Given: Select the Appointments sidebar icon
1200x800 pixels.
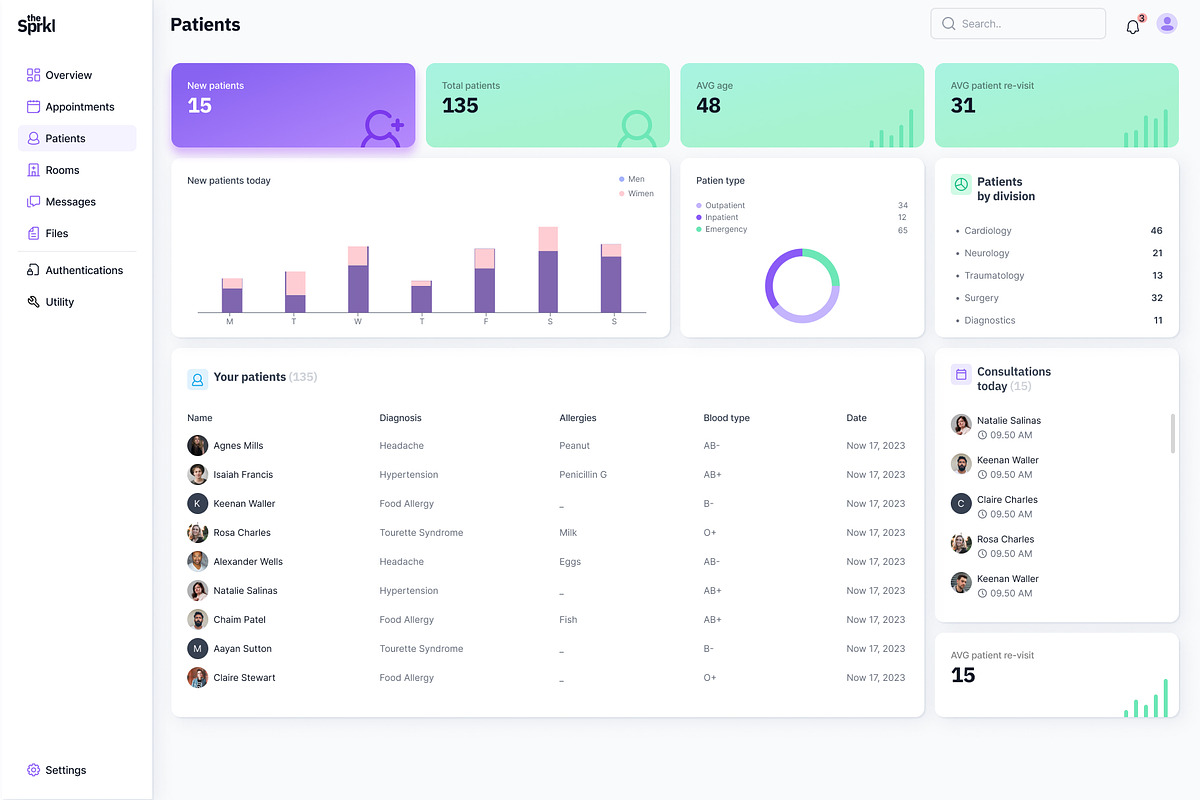Looking at the screenshot, I should click(x=32, y=106).
